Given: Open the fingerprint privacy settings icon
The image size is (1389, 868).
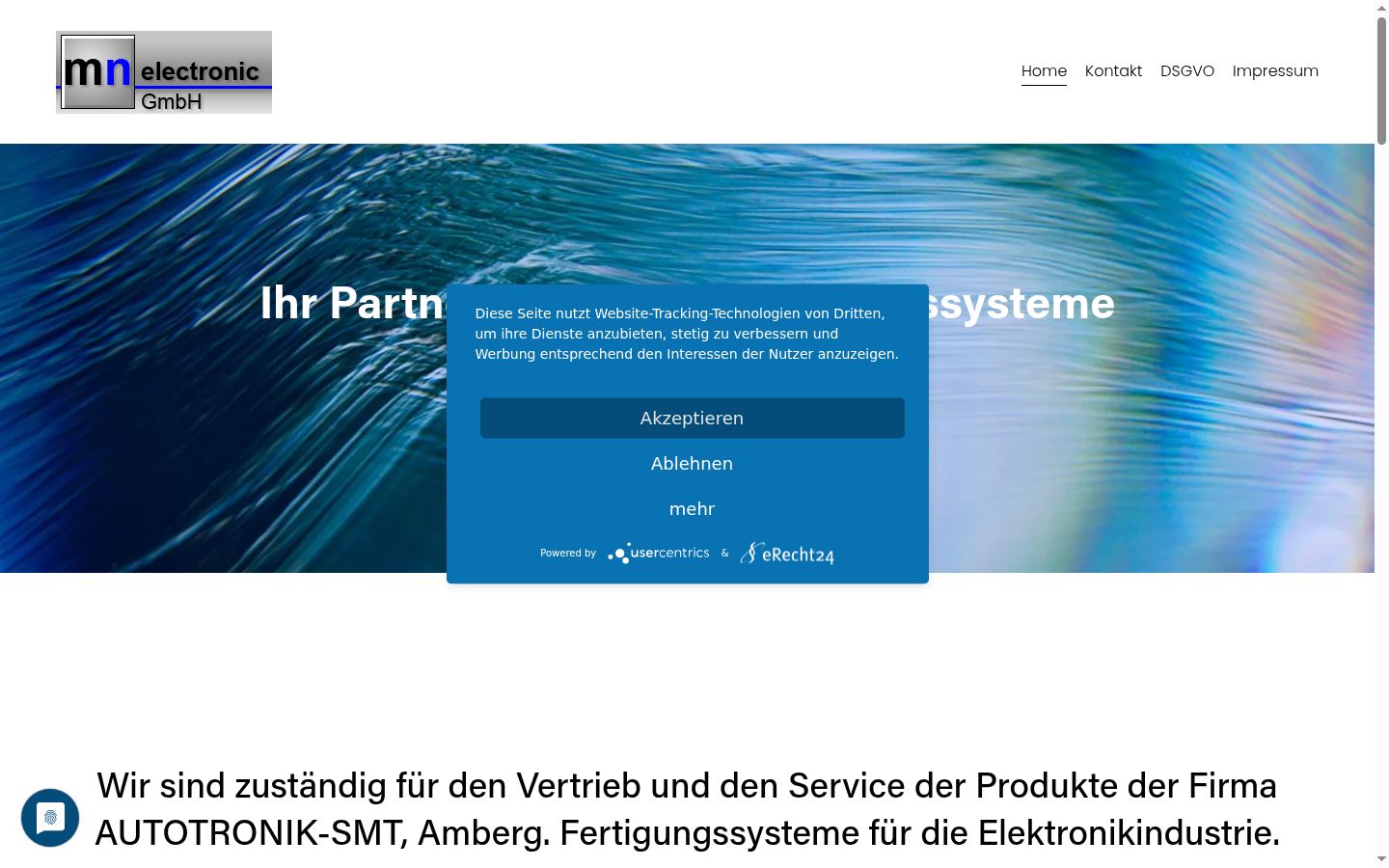Looking at the screenshot, I should (50, 818).
